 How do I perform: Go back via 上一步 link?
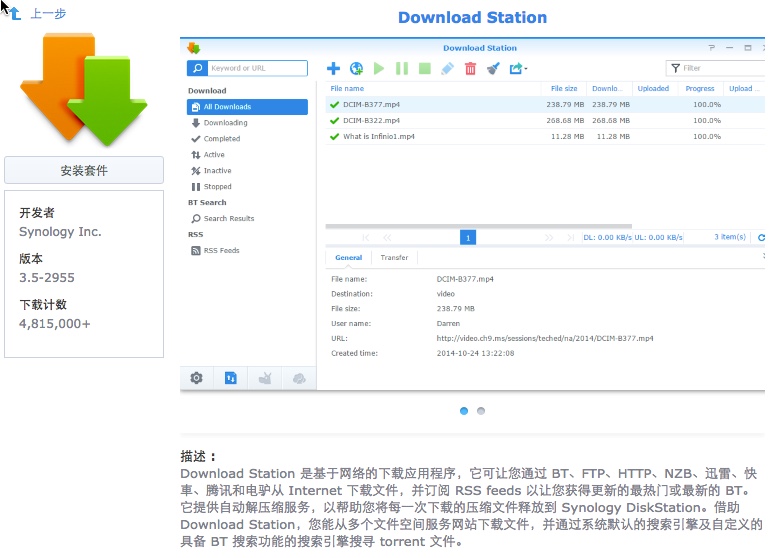pos(47,14)
